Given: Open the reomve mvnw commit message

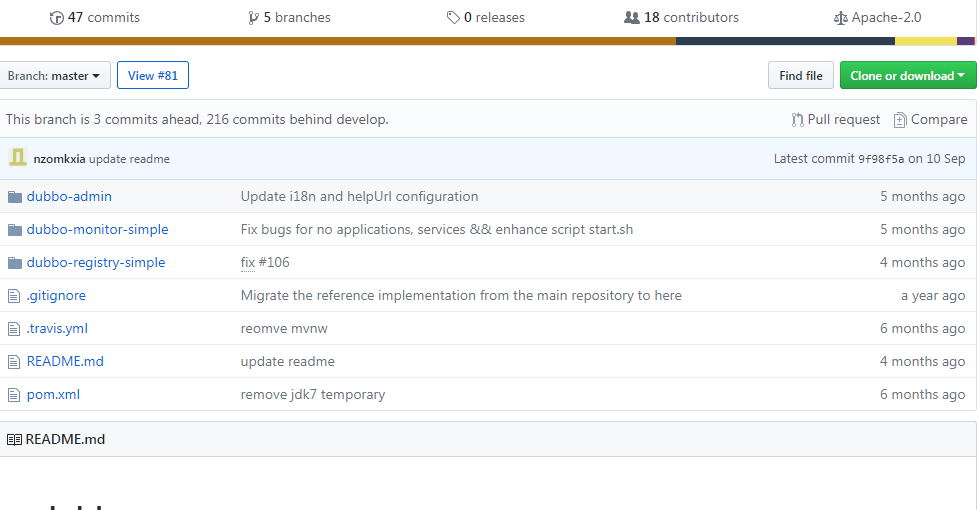Looking at the screenshot, I should coord(284,329).
